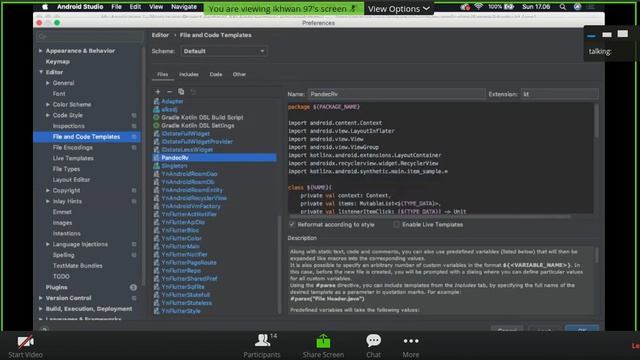Click the code editor vertical scrollbar
Image resolution: width=640 pixels, height=360 pixels.
[596, 121]
